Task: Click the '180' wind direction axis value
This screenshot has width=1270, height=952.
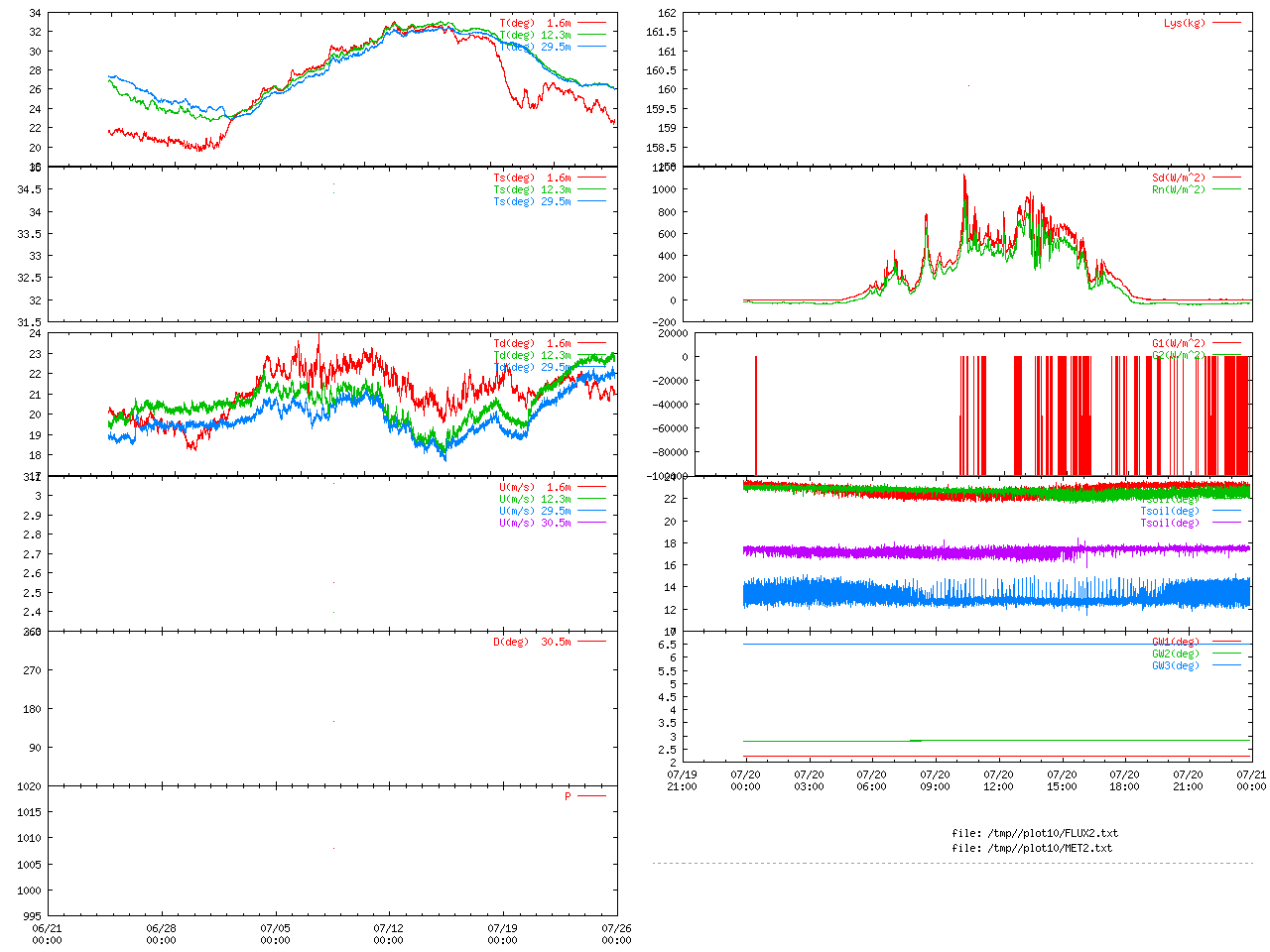Action: click(x=33, y=709)
